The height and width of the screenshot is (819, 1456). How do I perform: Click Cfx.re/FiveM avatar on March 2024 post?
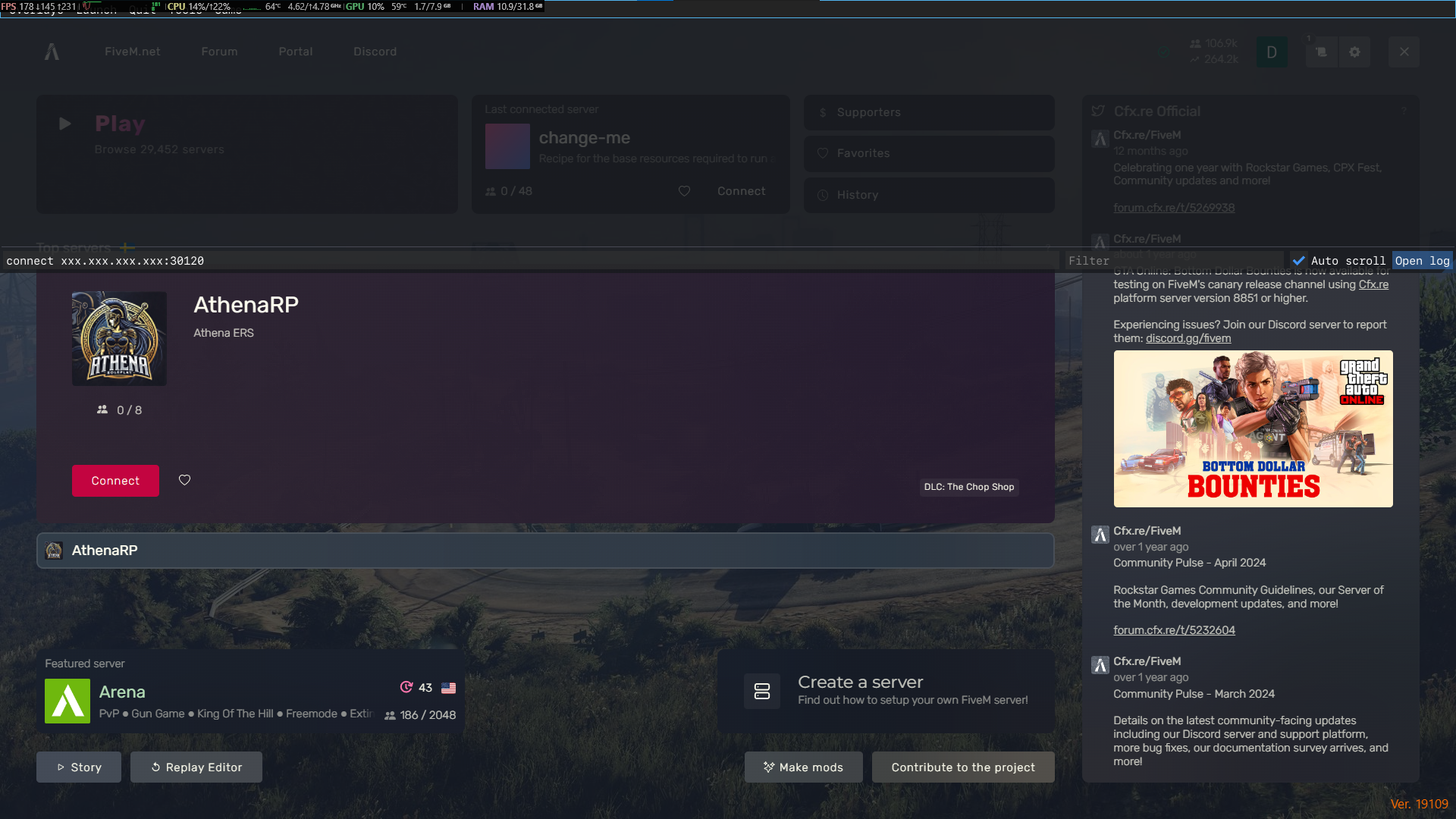[x=1100, y=665]
